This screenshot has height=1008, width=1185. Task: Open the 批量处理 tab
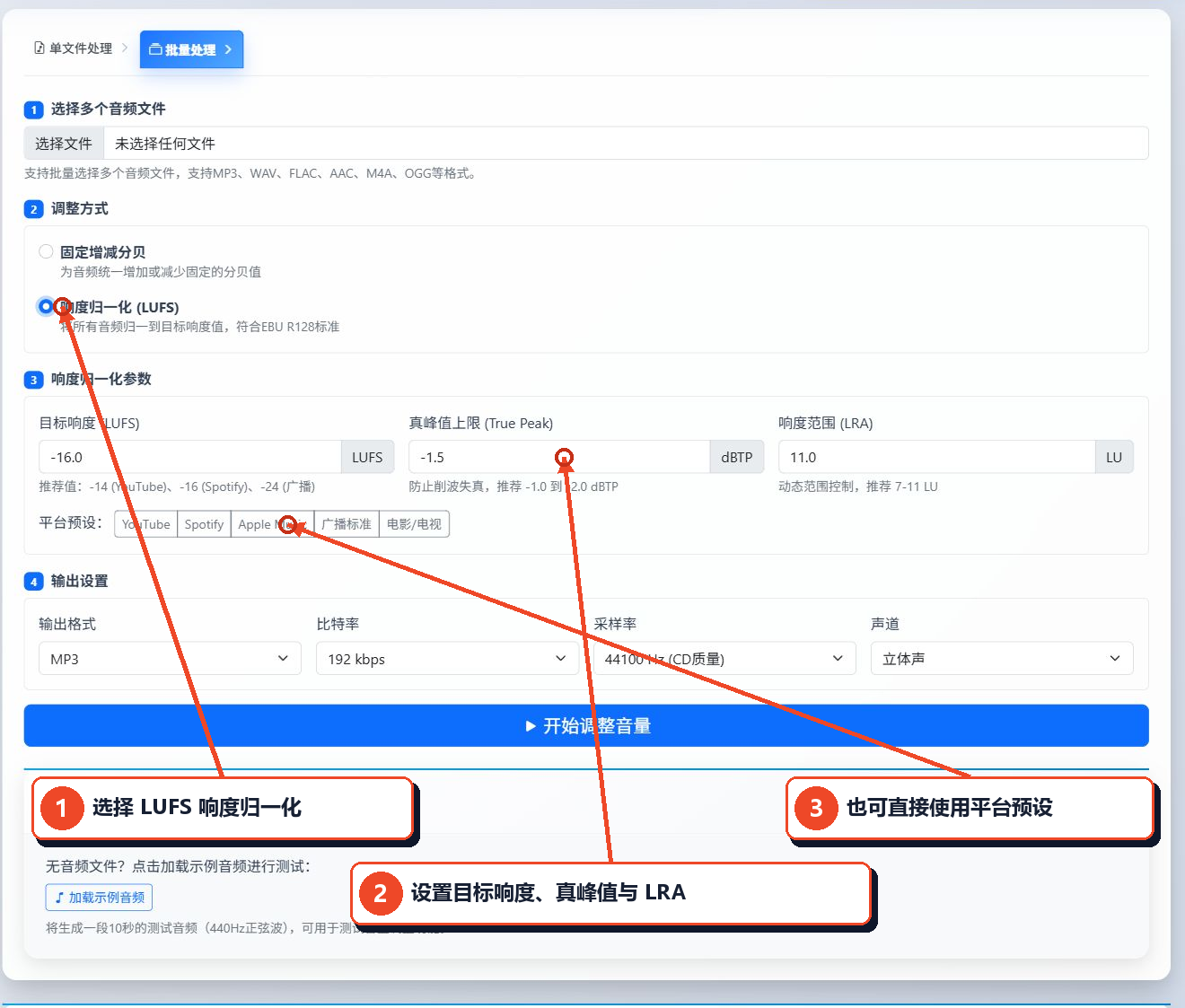pos(191,49)
